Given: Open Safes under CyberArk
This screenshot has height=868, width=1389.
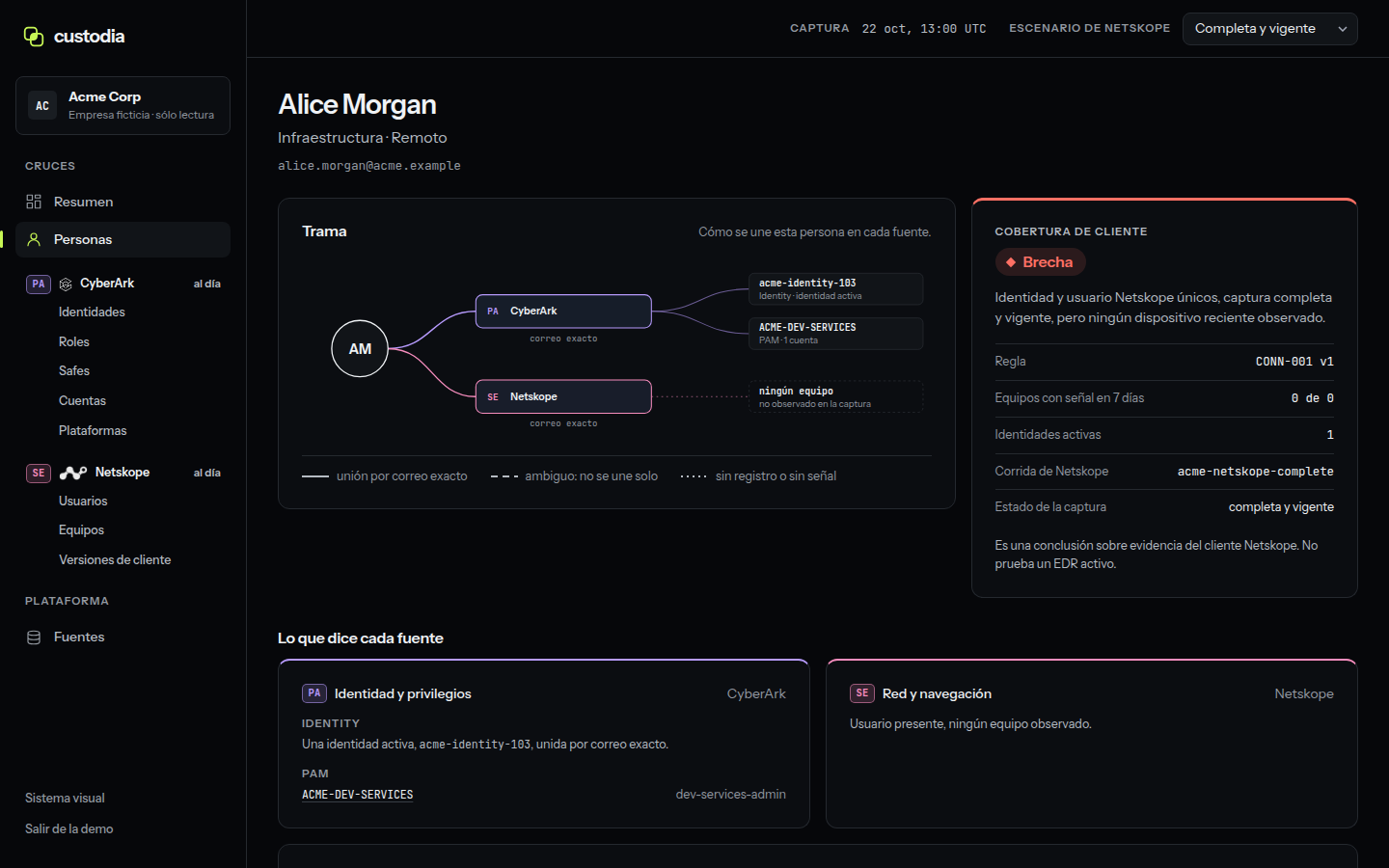Looking at the screenshot, I should pyautogui.click(x=74, y=370).
